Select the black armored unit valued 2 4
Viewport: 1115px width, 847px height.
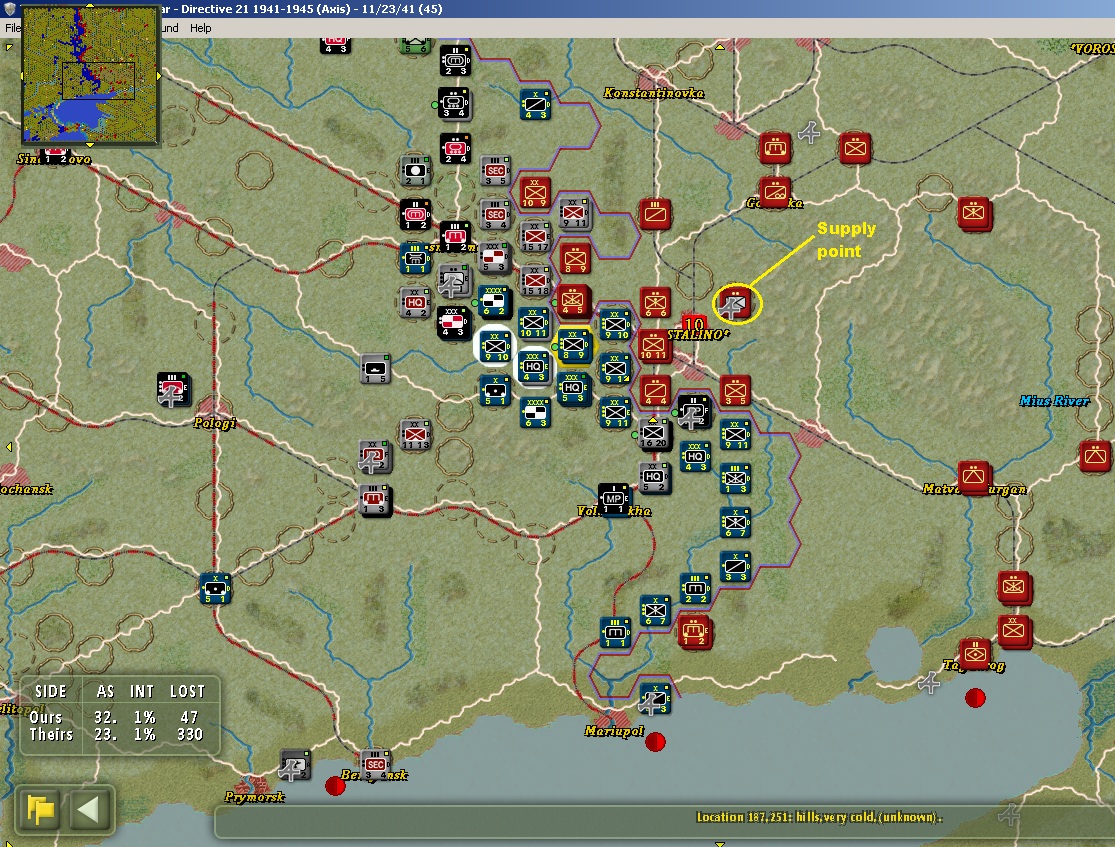tap(455, 149)
